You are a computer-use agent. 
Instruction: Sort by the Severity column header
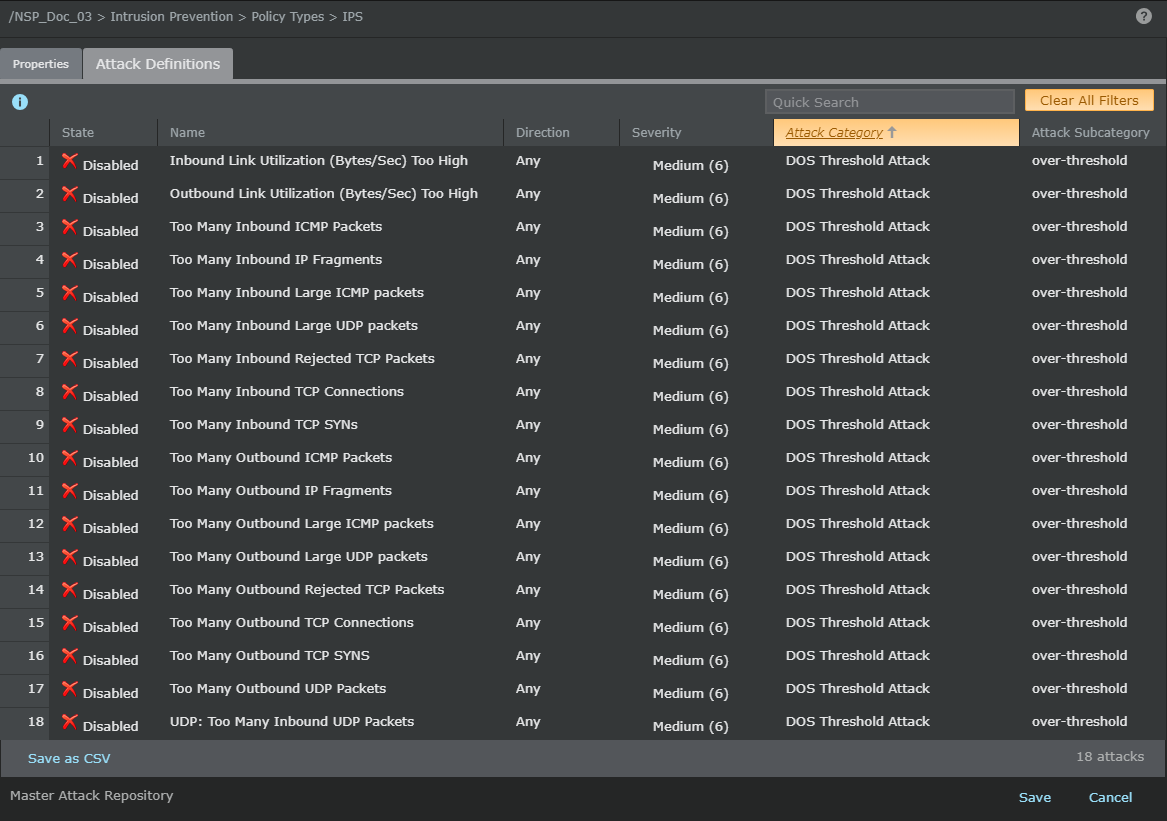(x=656, y=132)
